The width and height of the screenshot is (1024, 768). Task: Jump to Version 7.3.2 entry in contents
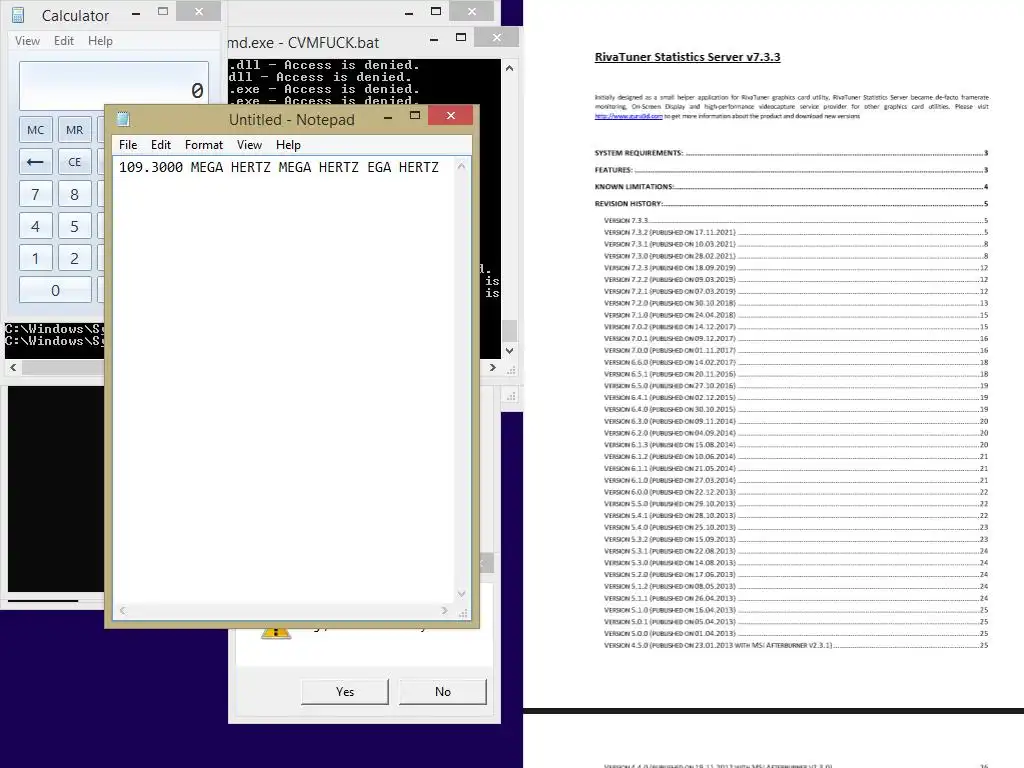(796, 232)
